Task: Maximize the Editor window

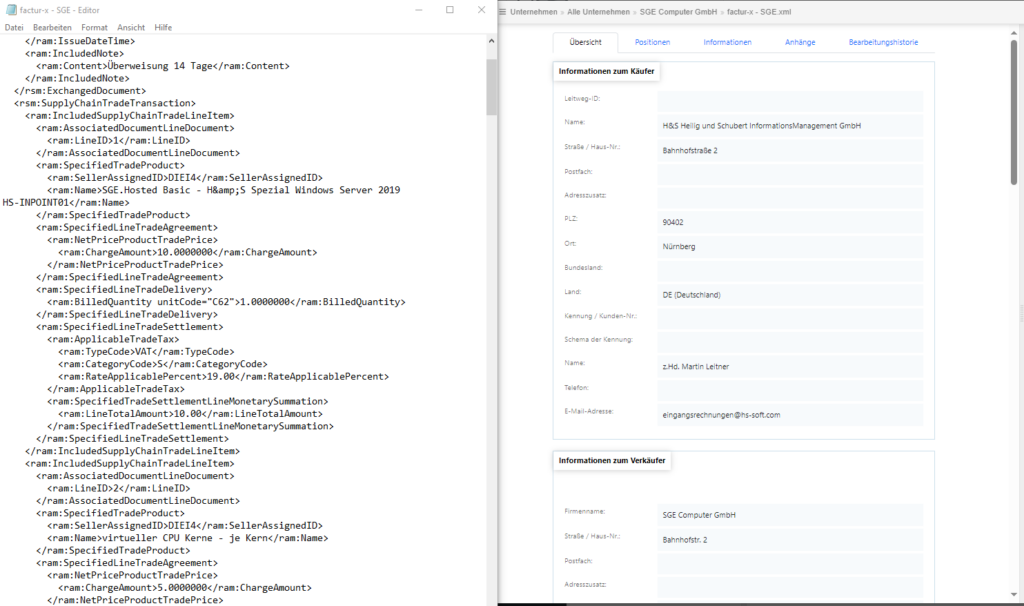Action: [450, 10]
